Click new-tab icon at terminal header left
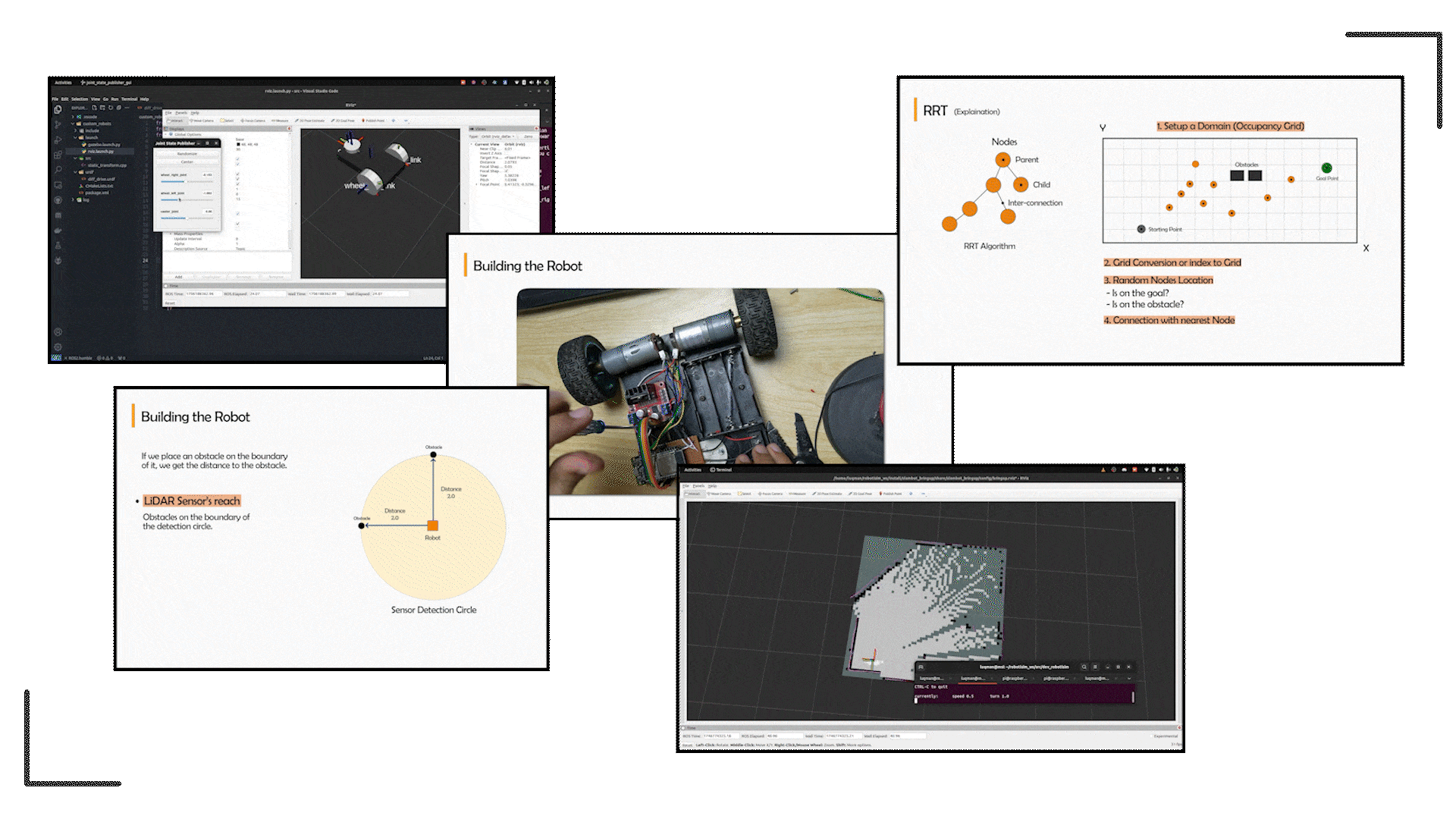This screenshot has height=819, width=1456. [x=921, y=667]
